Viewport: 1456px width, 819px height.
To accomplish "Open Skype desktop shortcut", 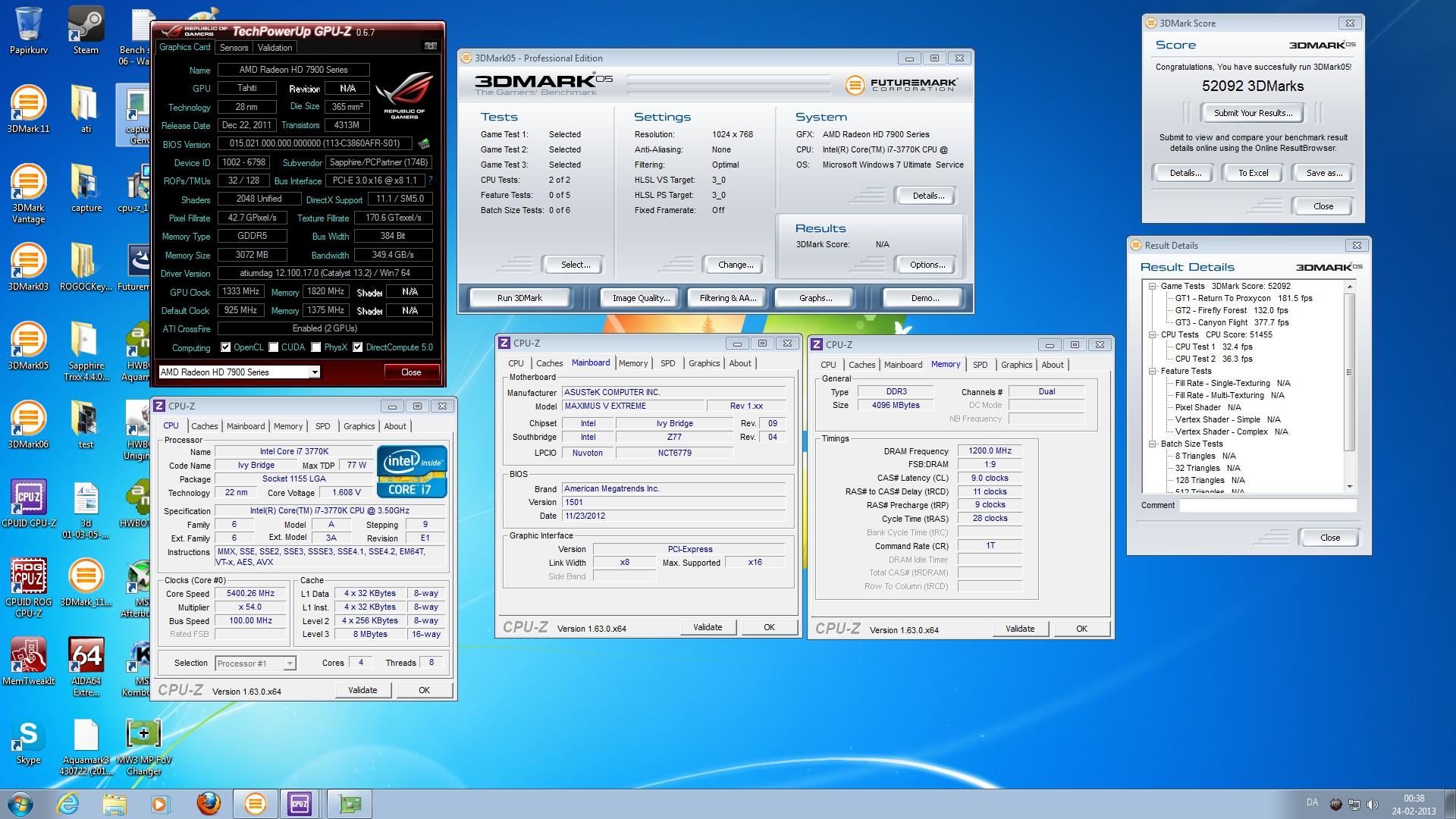I will pos(28,739).
